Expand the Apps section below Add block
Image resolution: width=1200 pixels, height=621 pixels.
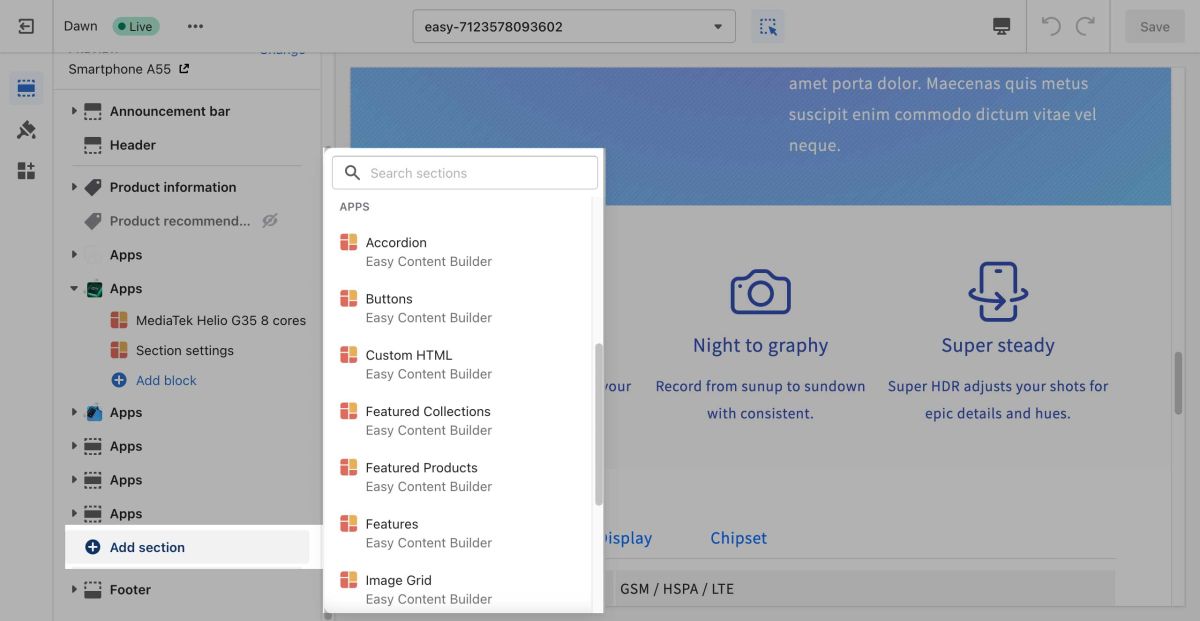click(x=74, y=412)
